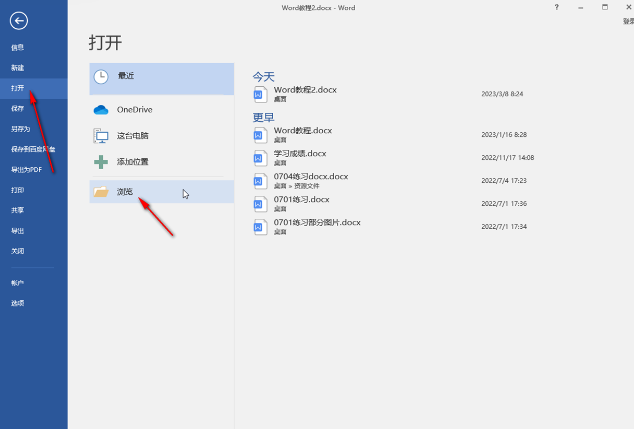Click the green plus Add a Place icon

pyautogui.click(x=101, y=162)
